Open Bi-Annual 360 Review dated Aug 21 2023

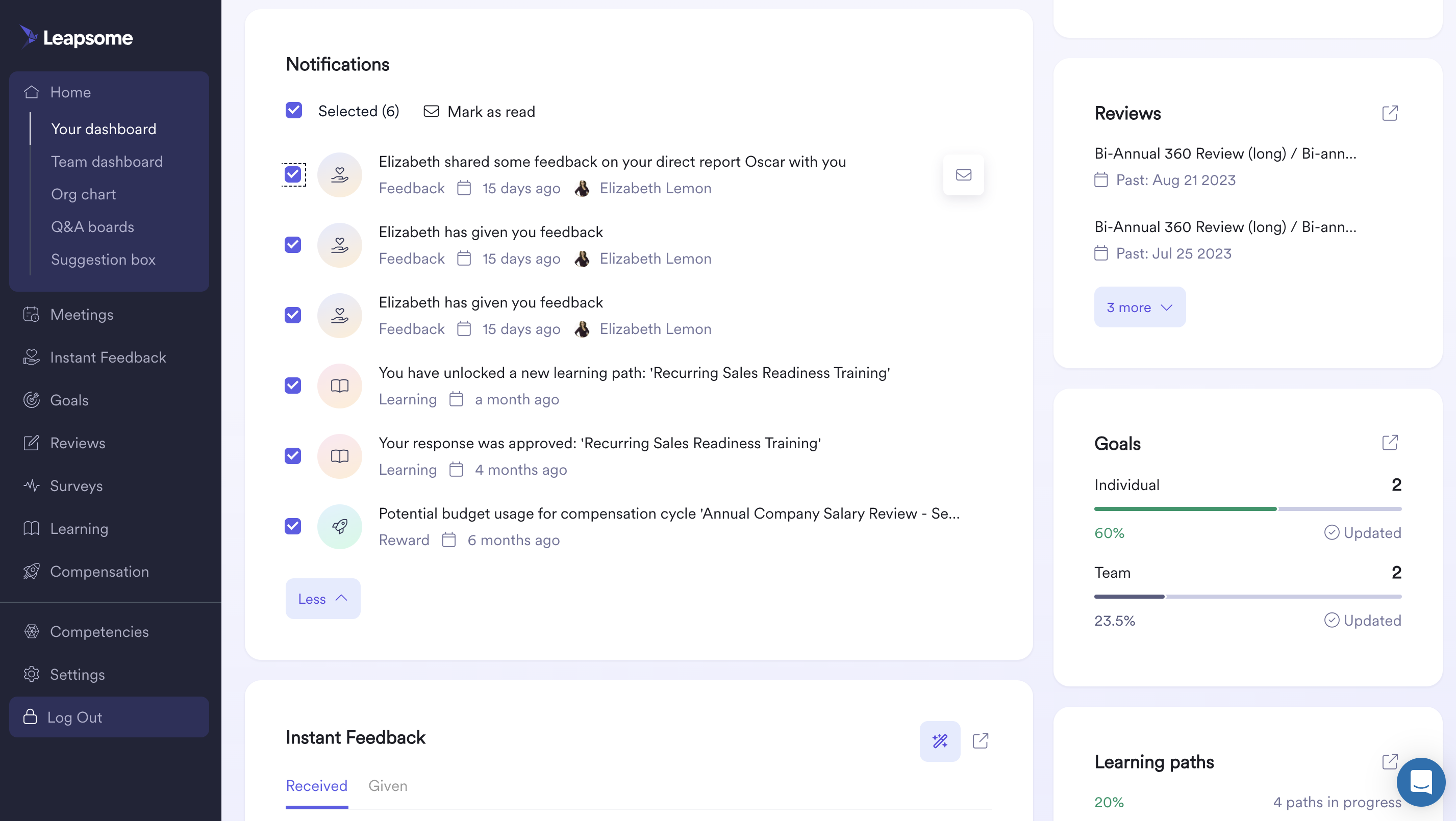click(x=1225, y=153)
